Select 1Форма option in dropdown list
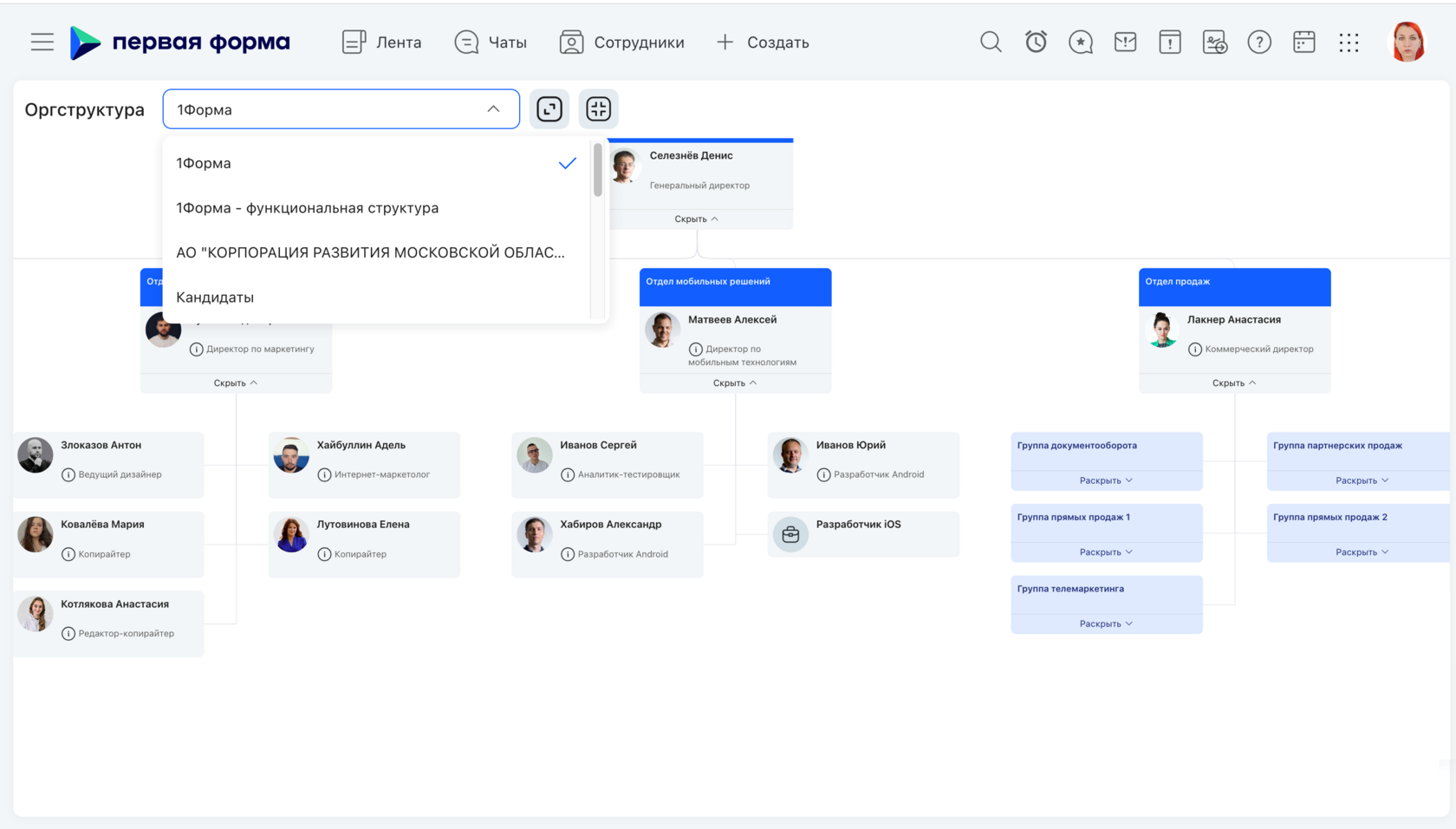 [x=376, y=163]
